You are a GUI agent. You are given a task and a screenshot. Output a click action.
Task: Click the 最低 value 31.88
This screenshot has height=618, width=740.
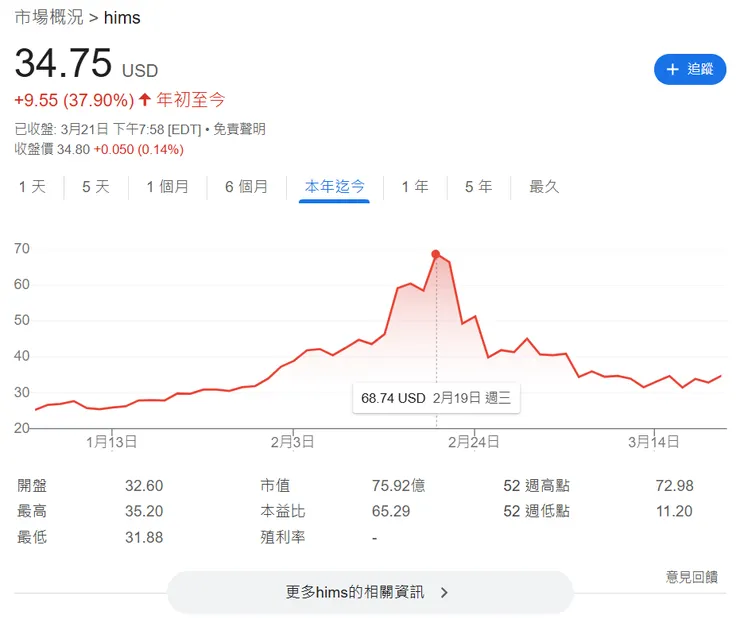point(144,537)
